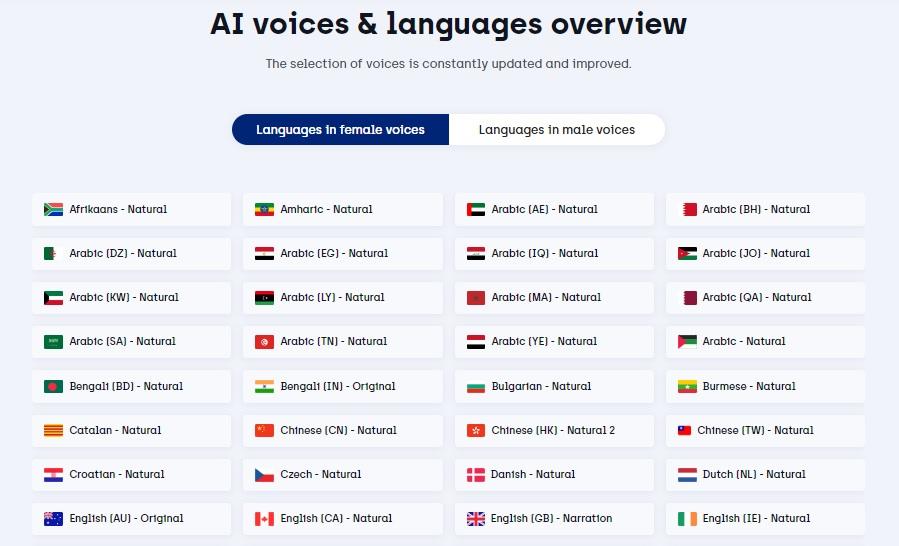Image resolution: width=899 pixels, height=546 pixels.
Task: Open Arabic (LY) - Natural label
Action: [x=332, y=298]
